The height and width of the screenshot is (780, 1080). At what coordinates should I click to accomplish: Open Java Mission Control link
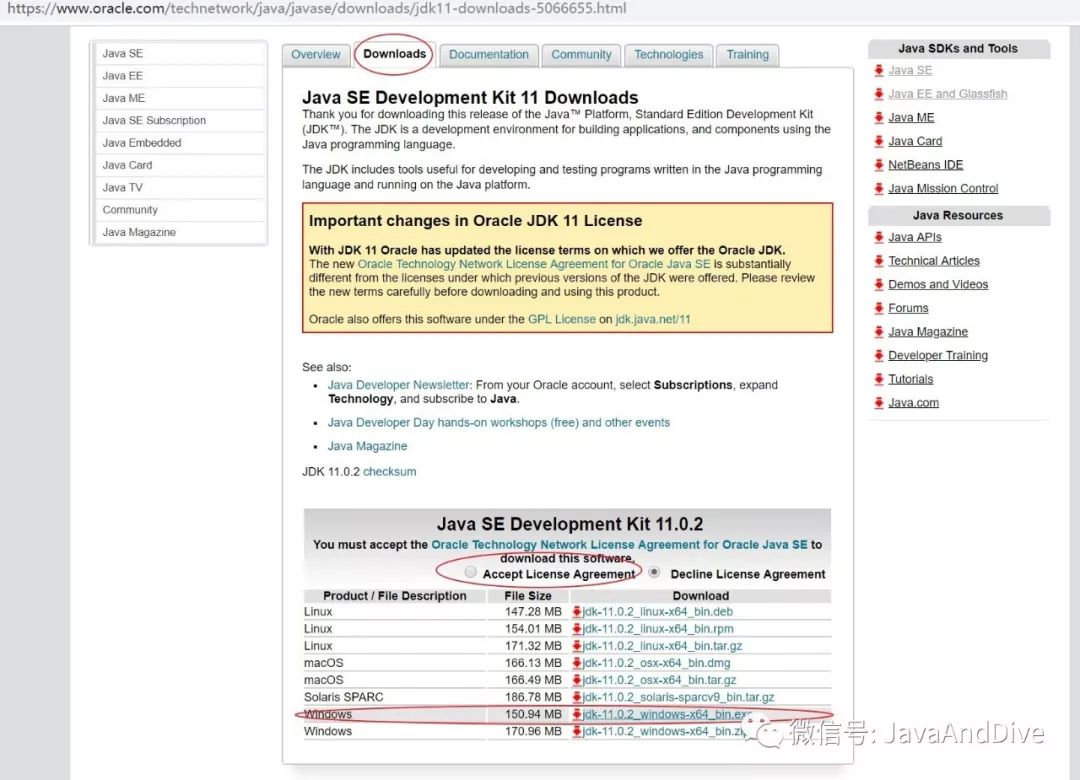tap(943, 189)
